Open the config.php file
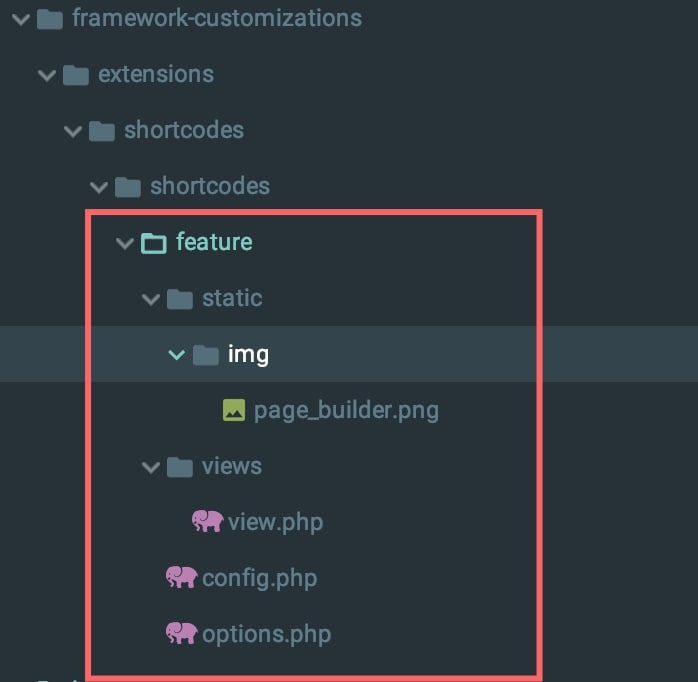 point(260,579)
